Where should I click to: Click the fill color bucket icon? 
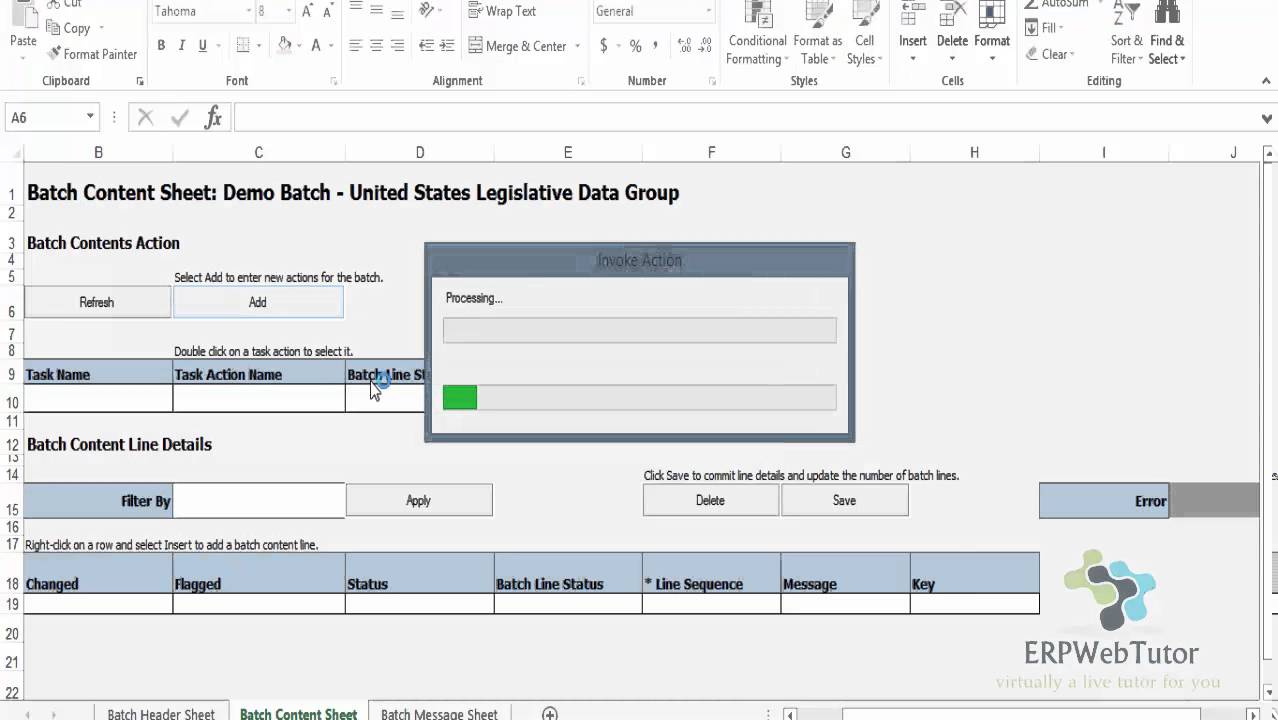[x=285, y=46]
